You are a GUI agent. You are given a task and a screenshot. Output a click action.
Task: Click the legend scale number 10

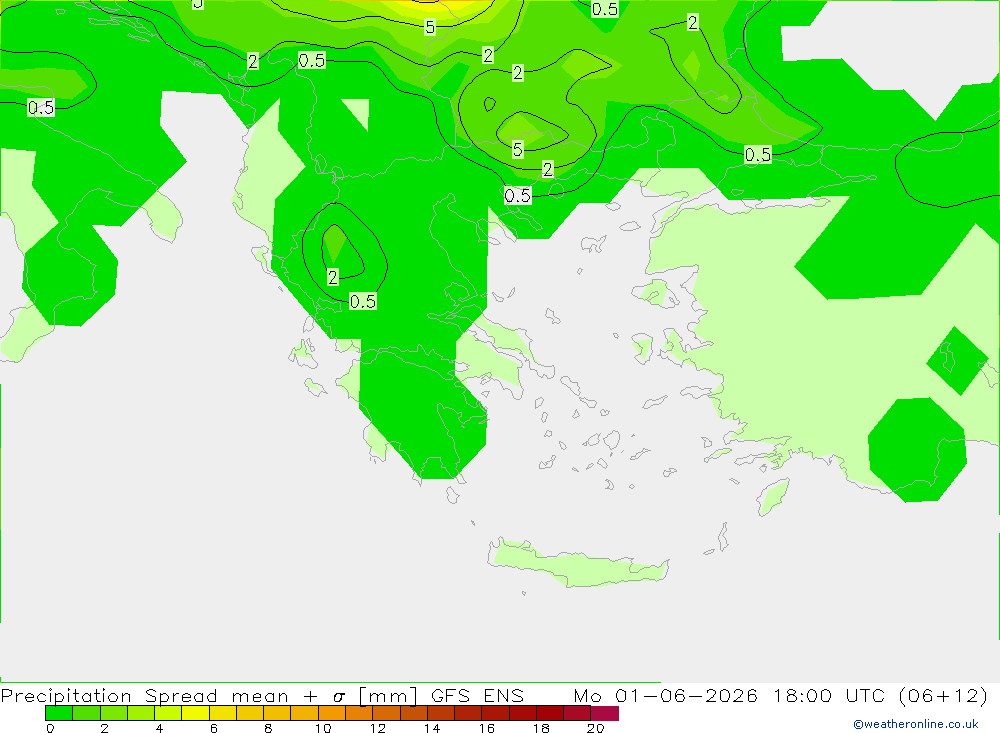tap(323, 728)
